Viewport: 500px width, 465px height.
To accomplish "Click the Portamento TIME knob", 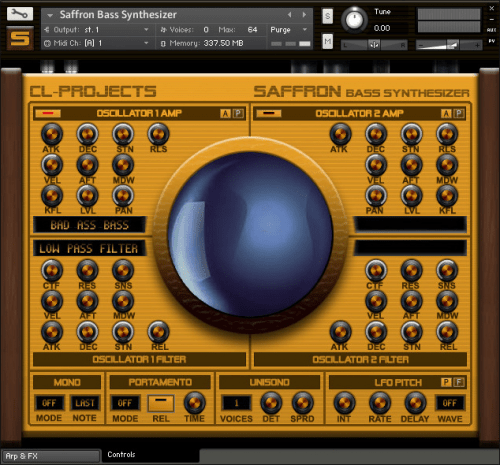I will 195,403.
